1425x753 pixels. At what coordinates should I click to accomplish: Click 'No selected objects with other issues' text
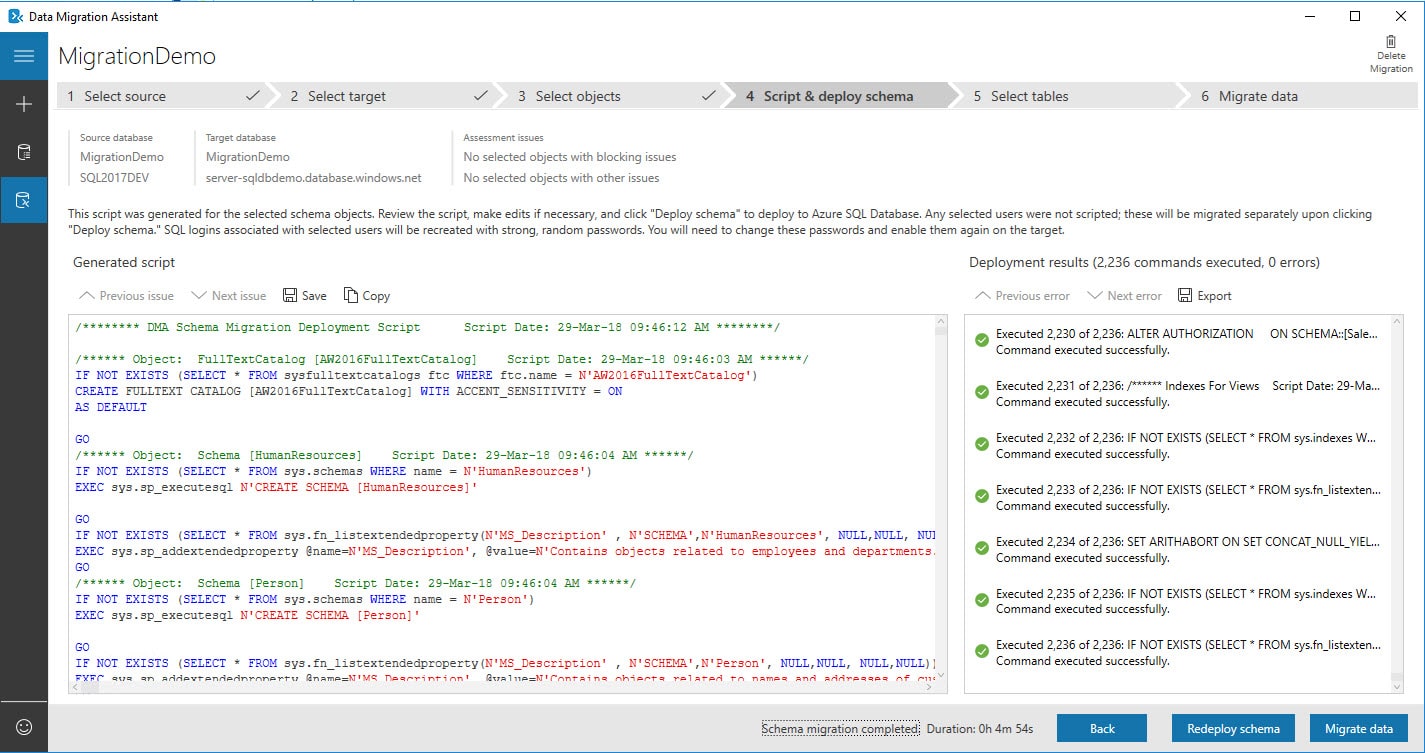pos(561,178)
